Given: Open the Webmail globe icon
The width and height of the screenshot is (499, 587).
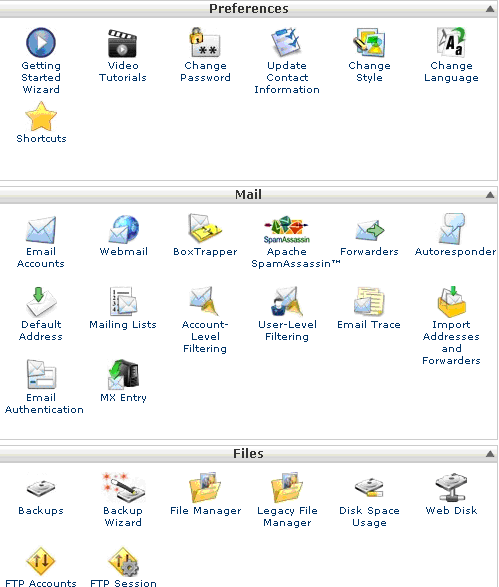Looking at the screenshot, I should click(x=124, y=229).
